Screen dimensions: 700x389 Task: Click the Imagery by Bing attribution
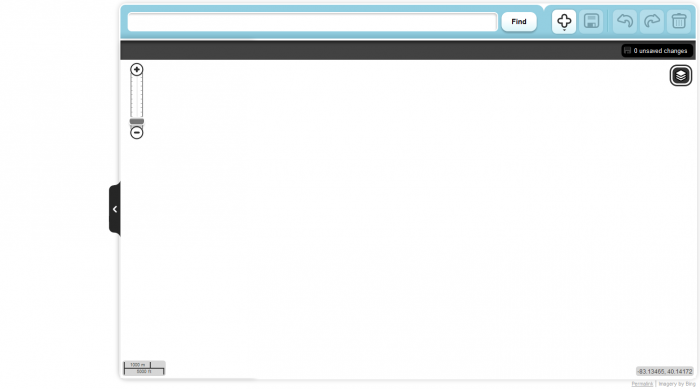[x=677, y=384]
